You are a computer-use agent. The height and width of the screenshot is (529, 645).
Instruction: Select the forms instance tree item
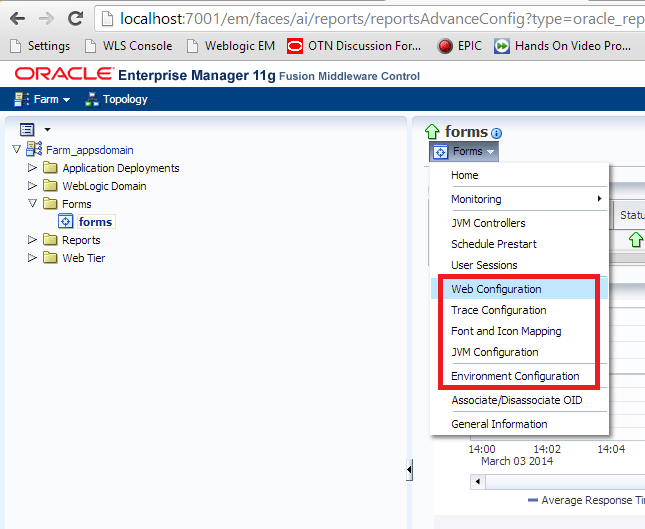point(95,222)
